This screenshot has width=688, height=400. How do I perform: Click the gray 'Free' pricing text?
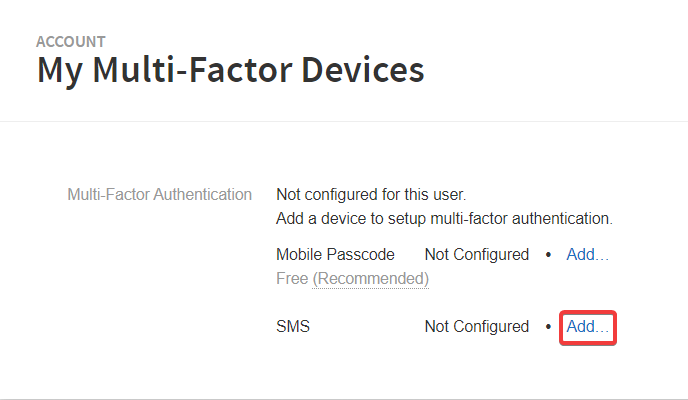click(x=292, y=279)
